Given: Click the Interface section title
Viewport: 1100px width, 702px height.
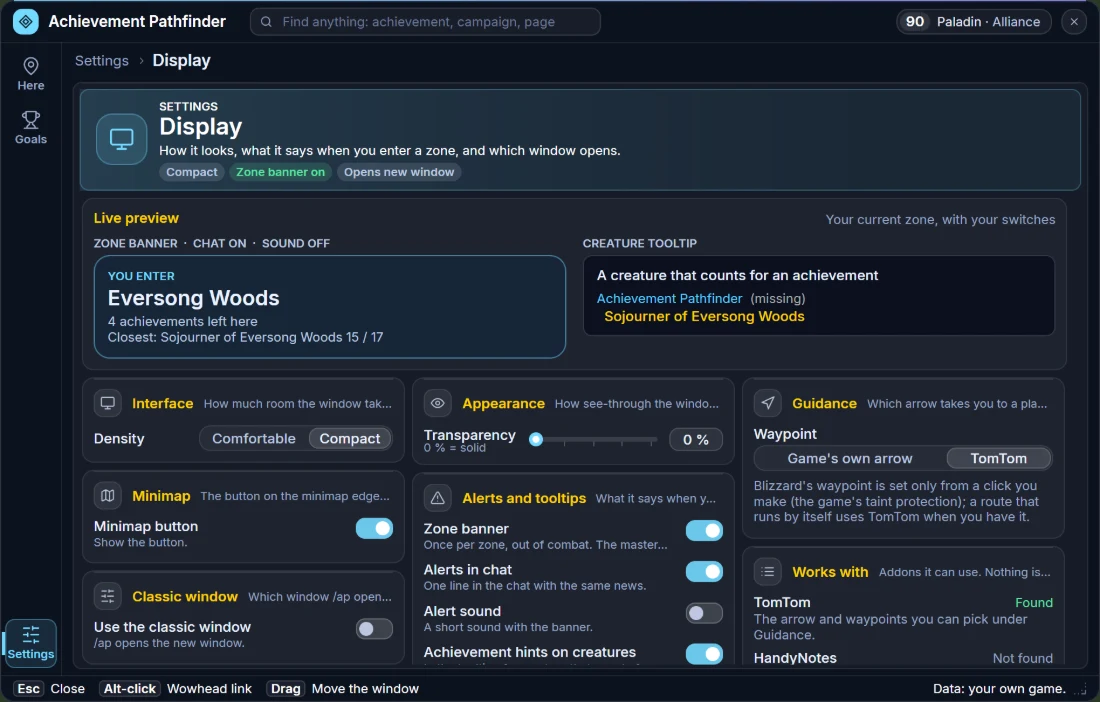Looking at the screenshot, I should click(163, 403).
